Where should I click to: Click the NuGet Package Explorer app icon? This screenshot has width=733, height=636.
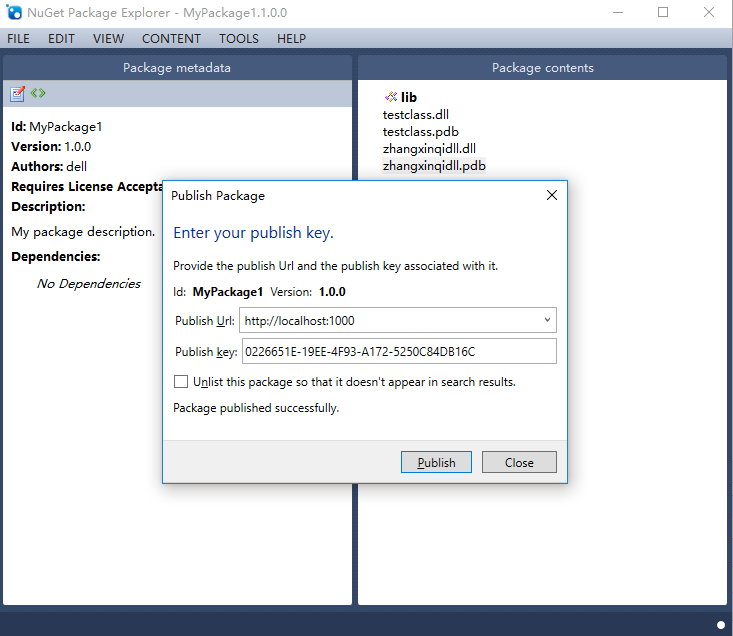click(x=14, y=12)
